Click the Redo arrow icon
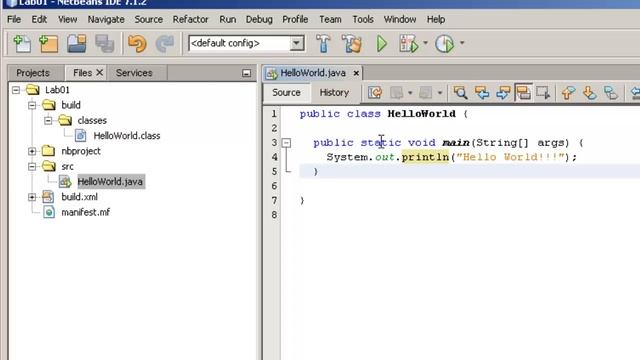The width and height of the screenshot is (640, 360). click(165, 43)
